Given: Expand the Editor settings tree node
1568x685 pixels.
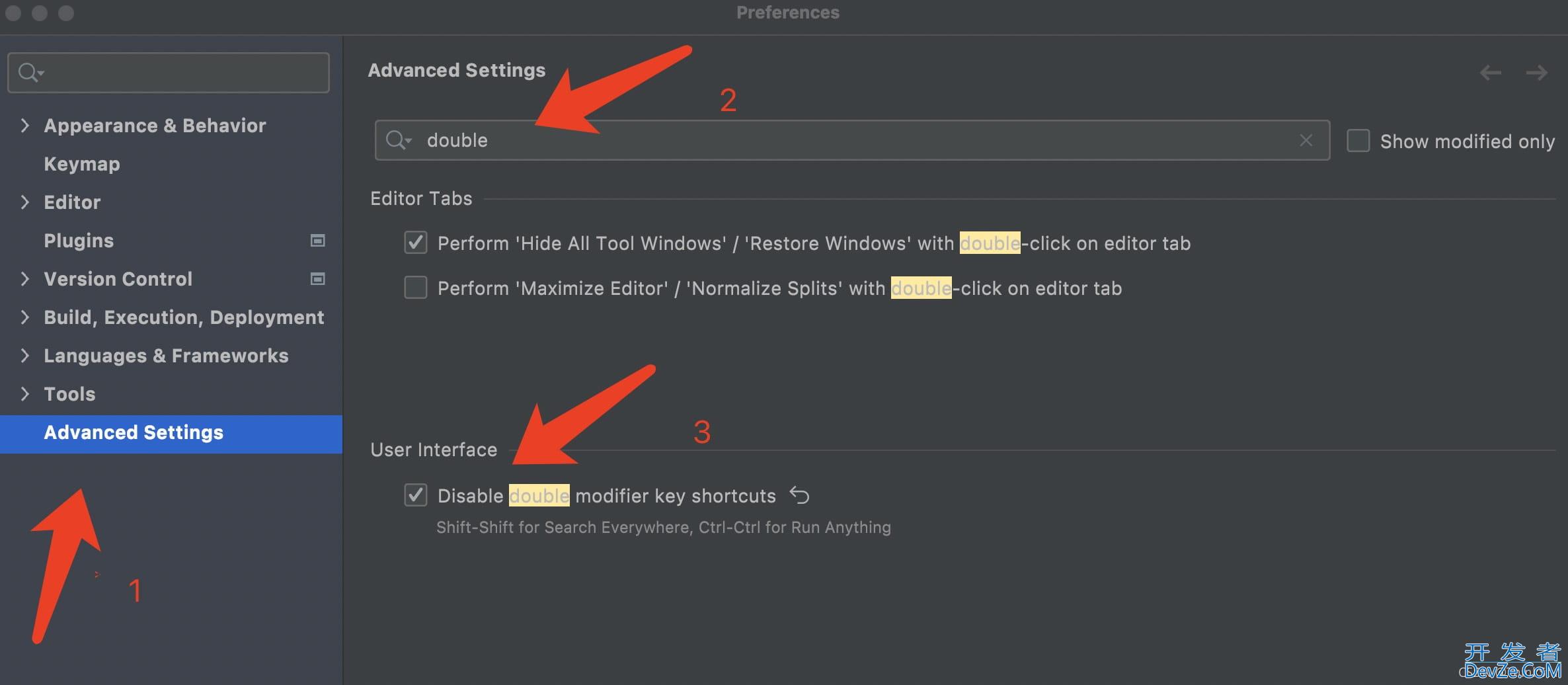Looking at the screenshot, I should pos(24,202).
